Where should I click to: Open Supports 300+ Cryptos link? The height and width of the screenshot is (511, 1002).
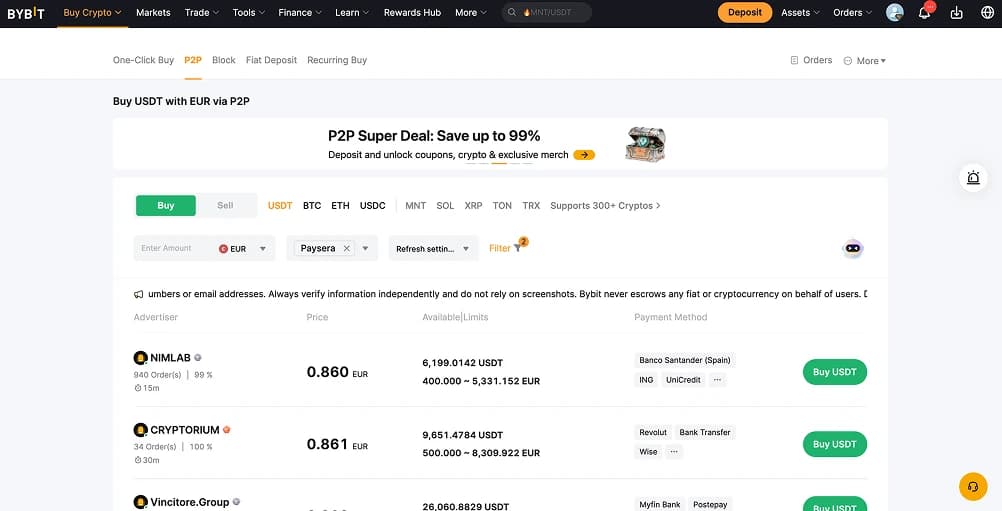pos(605,206)
